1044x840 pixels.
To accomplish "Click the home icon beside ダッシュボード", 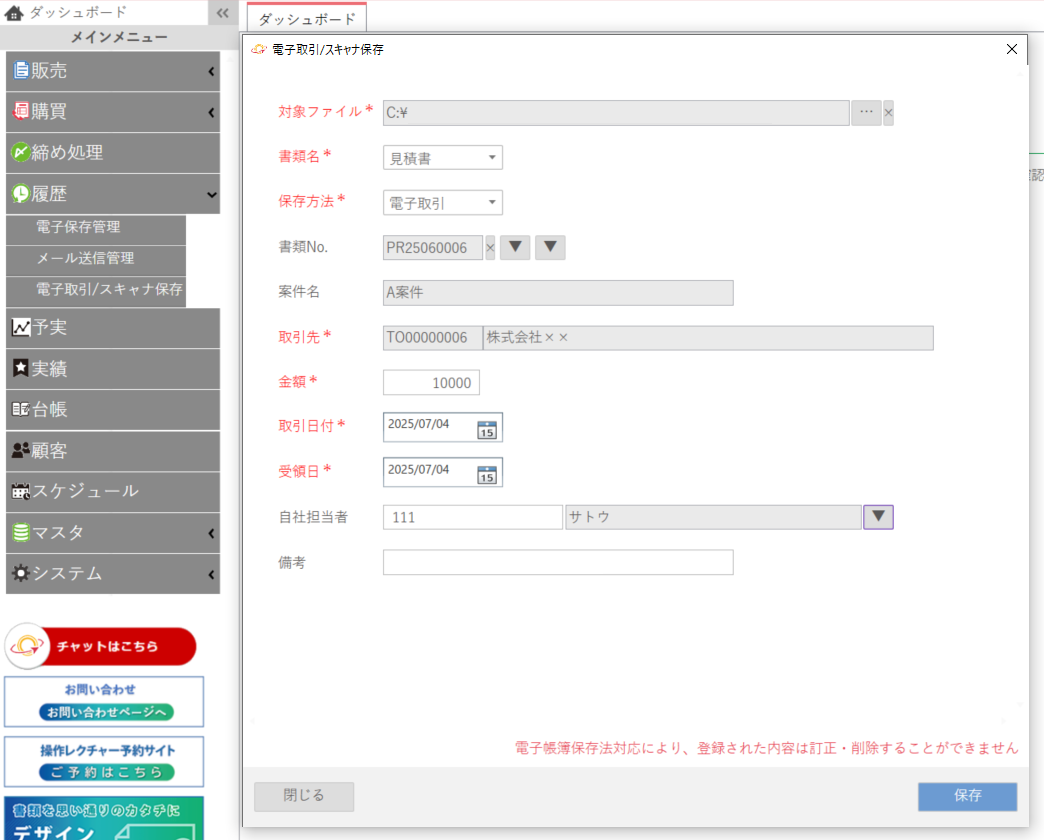I will click(15, 13).
